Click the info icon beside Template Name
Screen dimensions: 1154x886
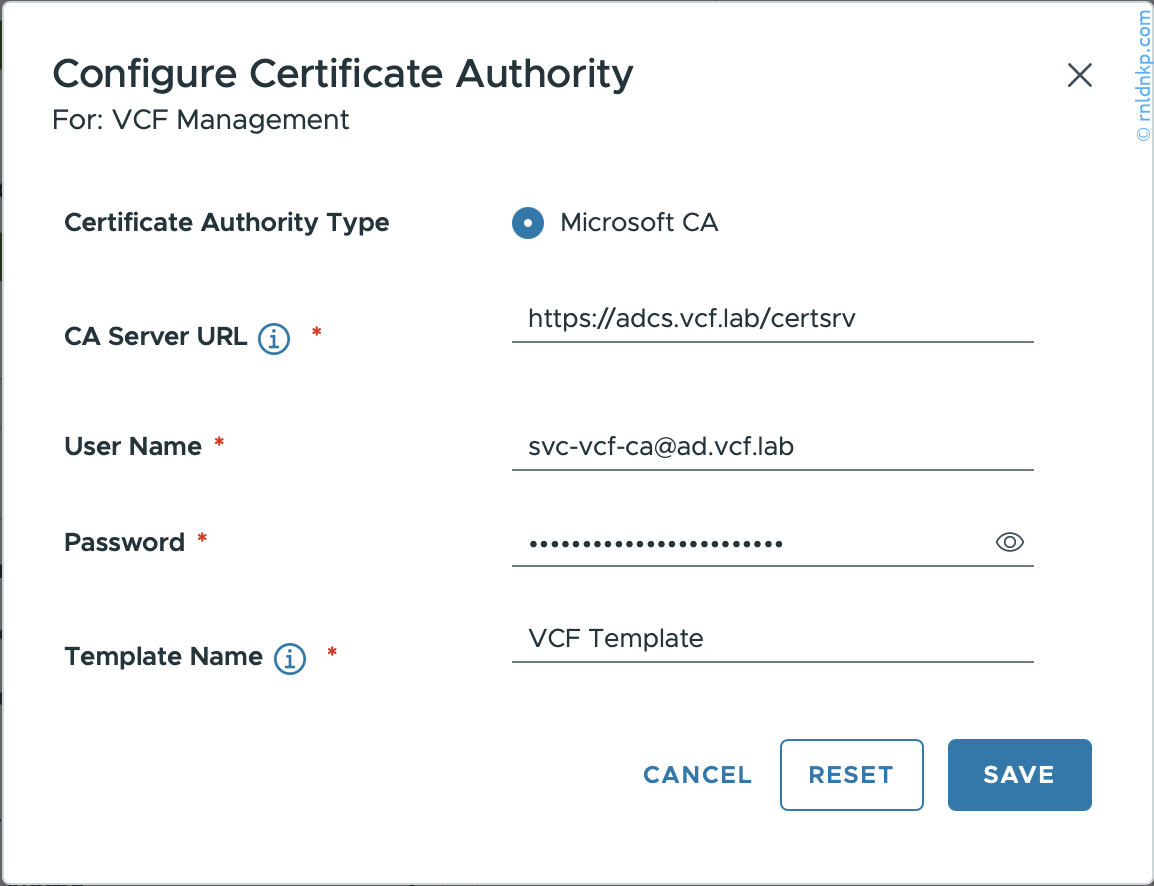pyautogui.click(x=290, y=658)
